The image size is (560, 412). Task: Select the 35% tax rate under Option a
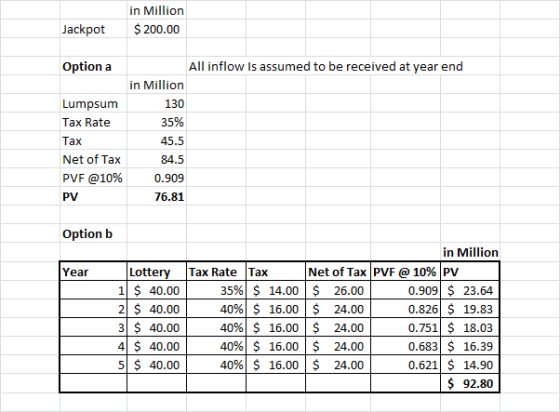[x=156, y=122]
